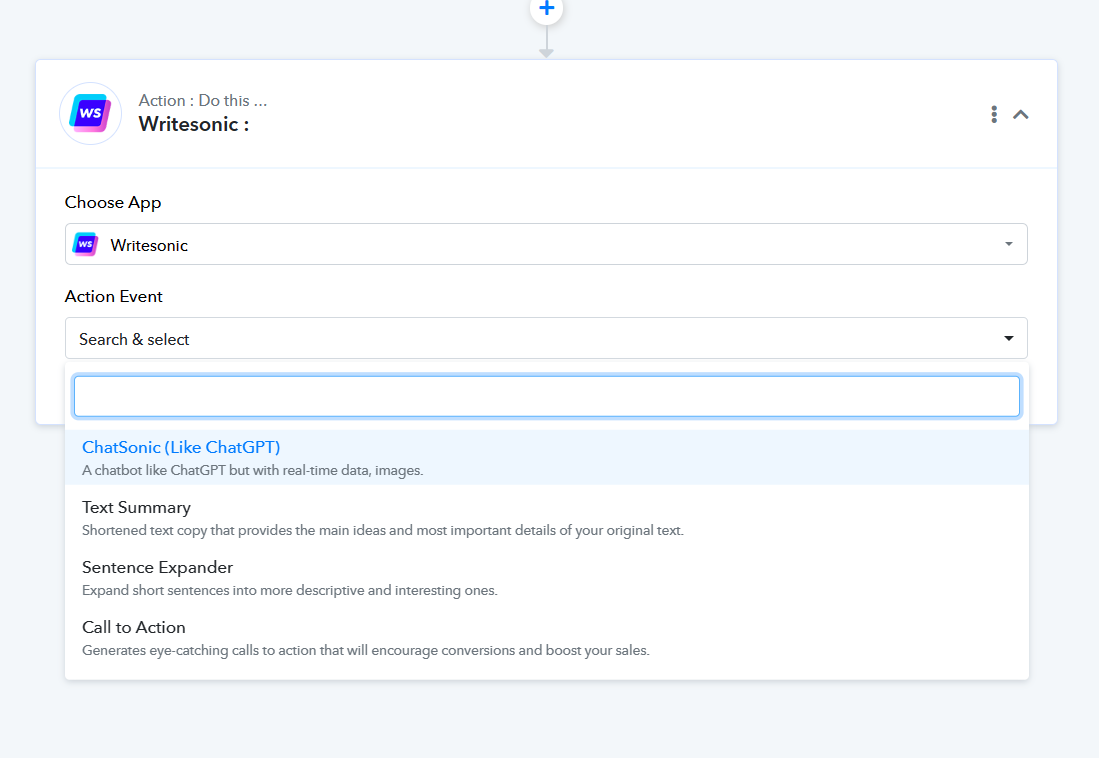Image resolution: width=1099 pixels, height=758 pixels.
Task: Click the Action Event Search & select field
Action: [x=546, y=338]
